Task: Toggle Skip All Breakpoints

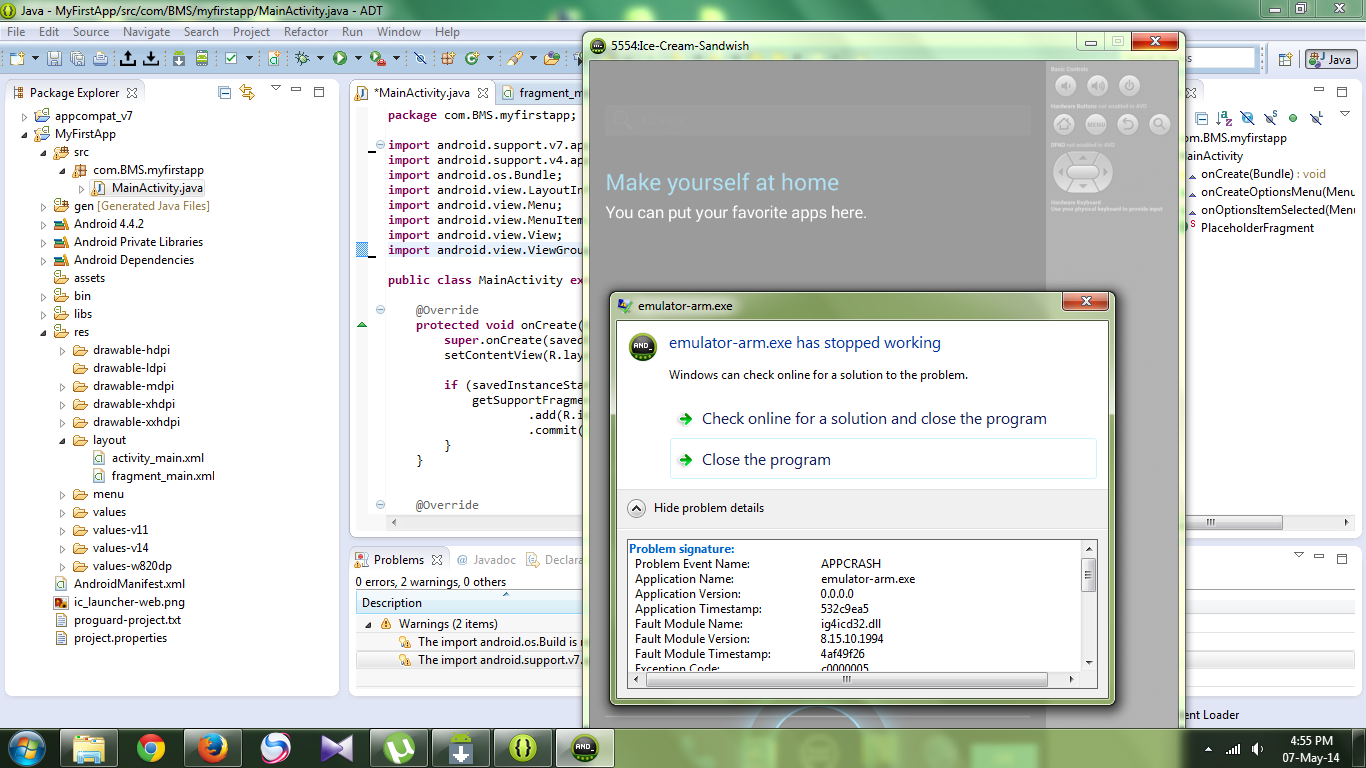Action: [420, 58]
